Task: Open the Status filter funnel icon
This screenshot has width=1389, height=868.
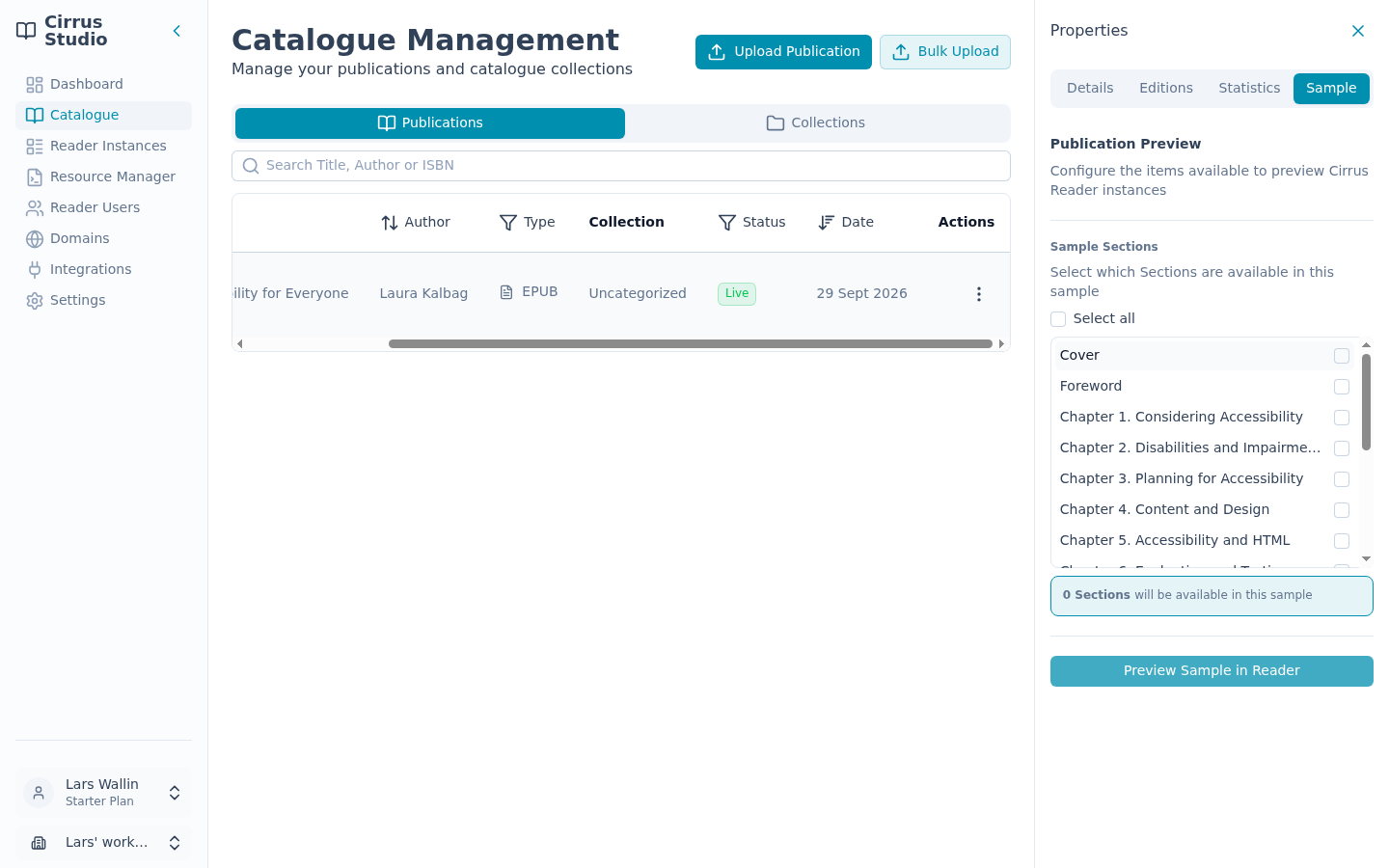Action: 727,223
